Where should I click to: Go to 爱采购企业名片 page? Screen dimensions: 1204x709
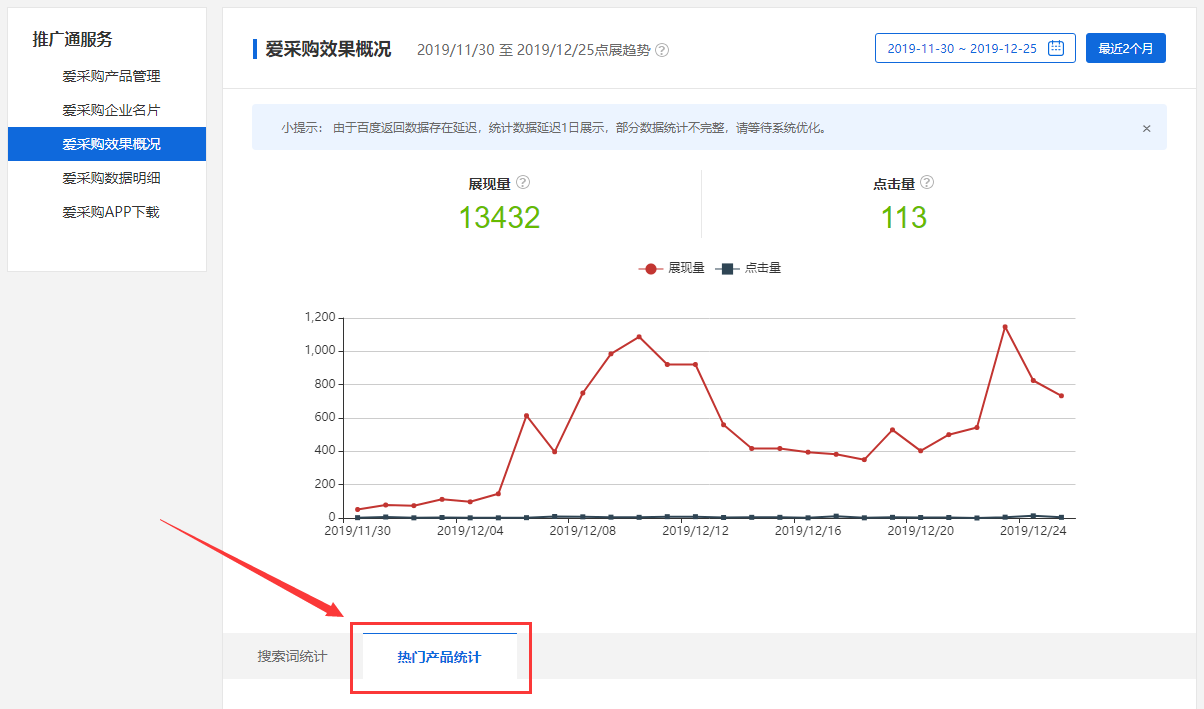point(111,110)
